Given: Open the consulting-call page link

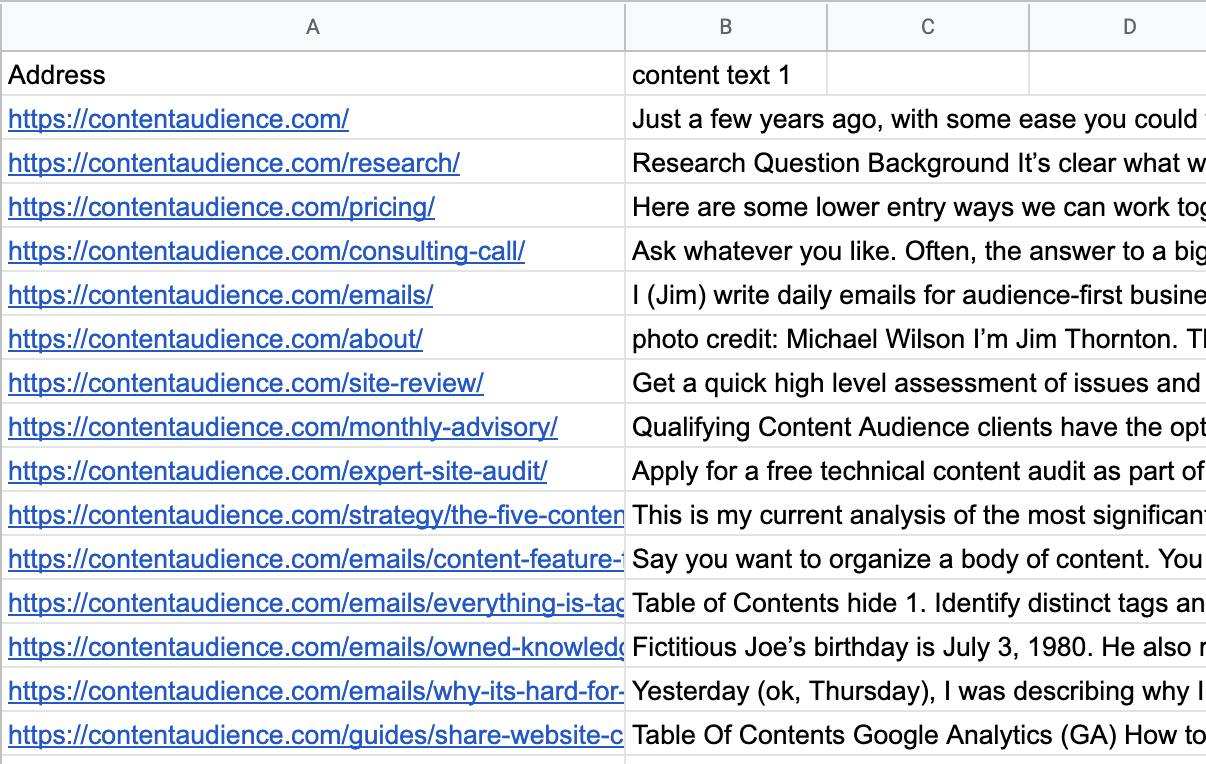Looking at the screenshot, I should [x=266, y=251].
